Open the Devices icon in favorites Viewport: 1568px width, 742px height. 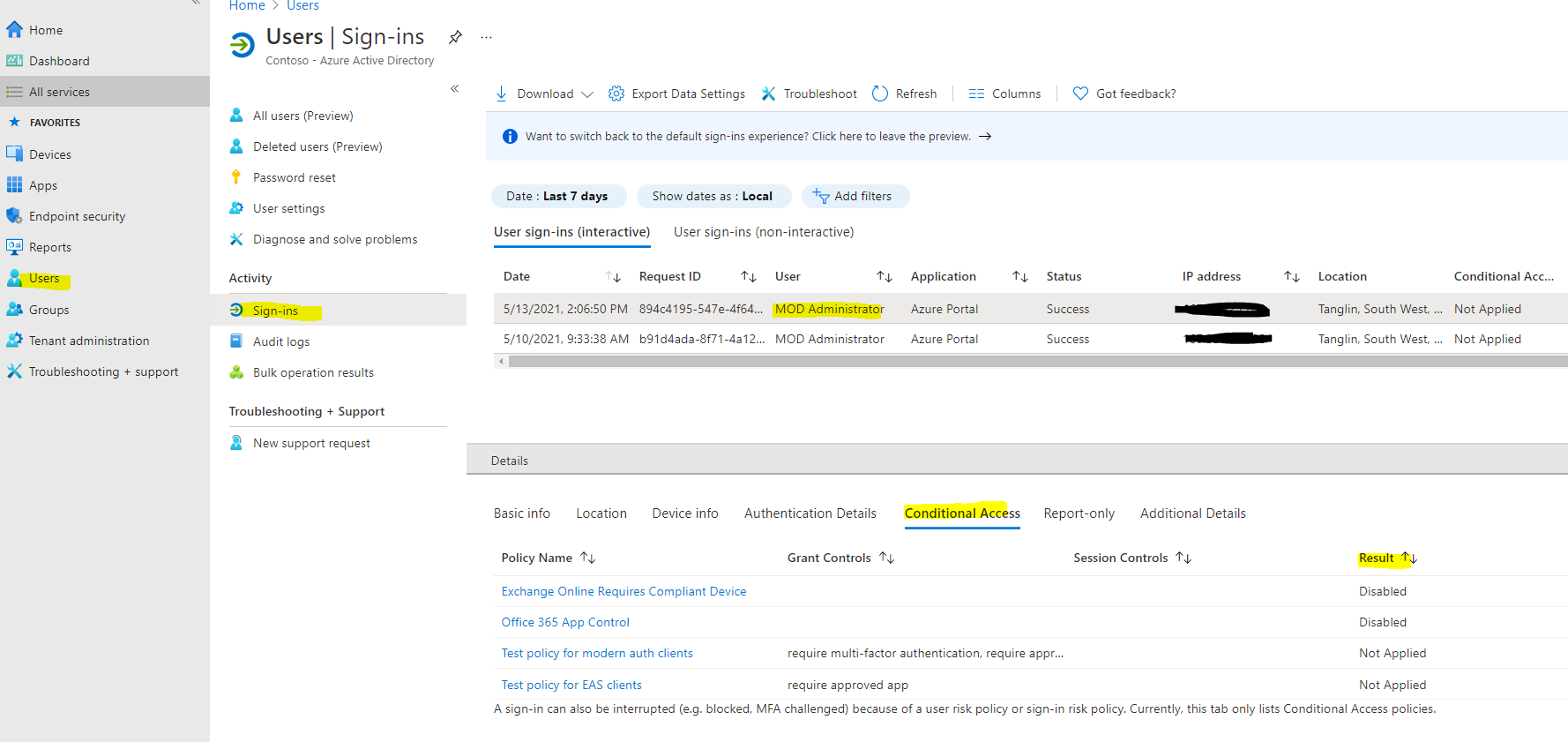(14, 154)
